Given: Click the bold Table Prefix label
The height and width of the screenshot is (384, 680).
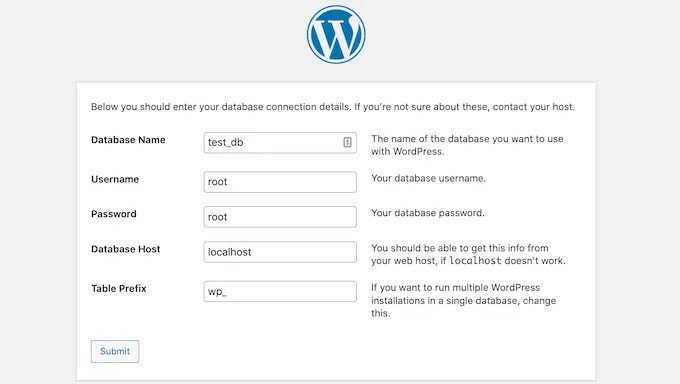Looking at the screenshot, I should click(x=119, y=289).
